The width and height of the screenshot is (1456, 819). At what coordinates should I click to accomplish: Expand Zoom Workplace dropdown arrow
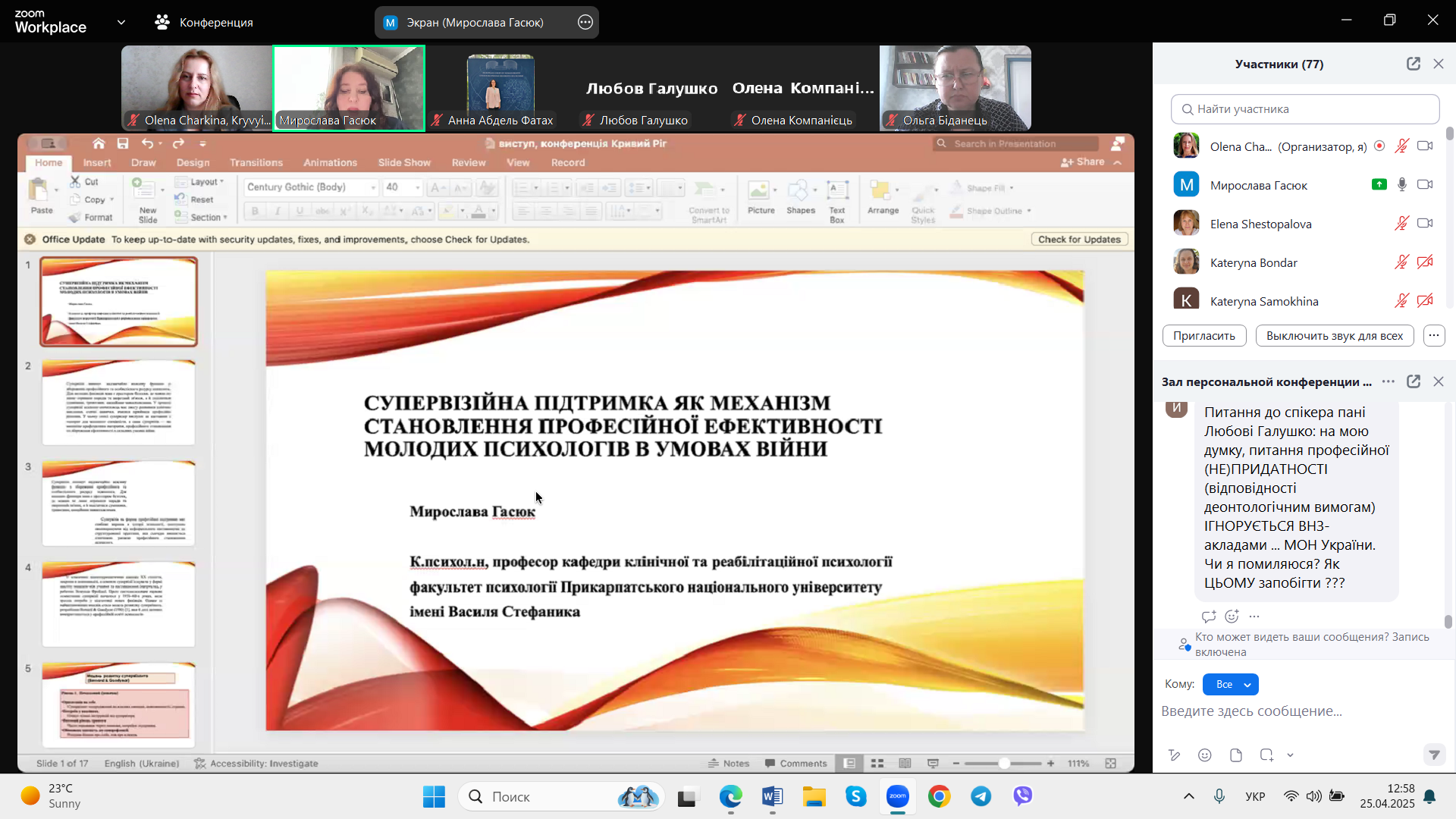[121, 23]
